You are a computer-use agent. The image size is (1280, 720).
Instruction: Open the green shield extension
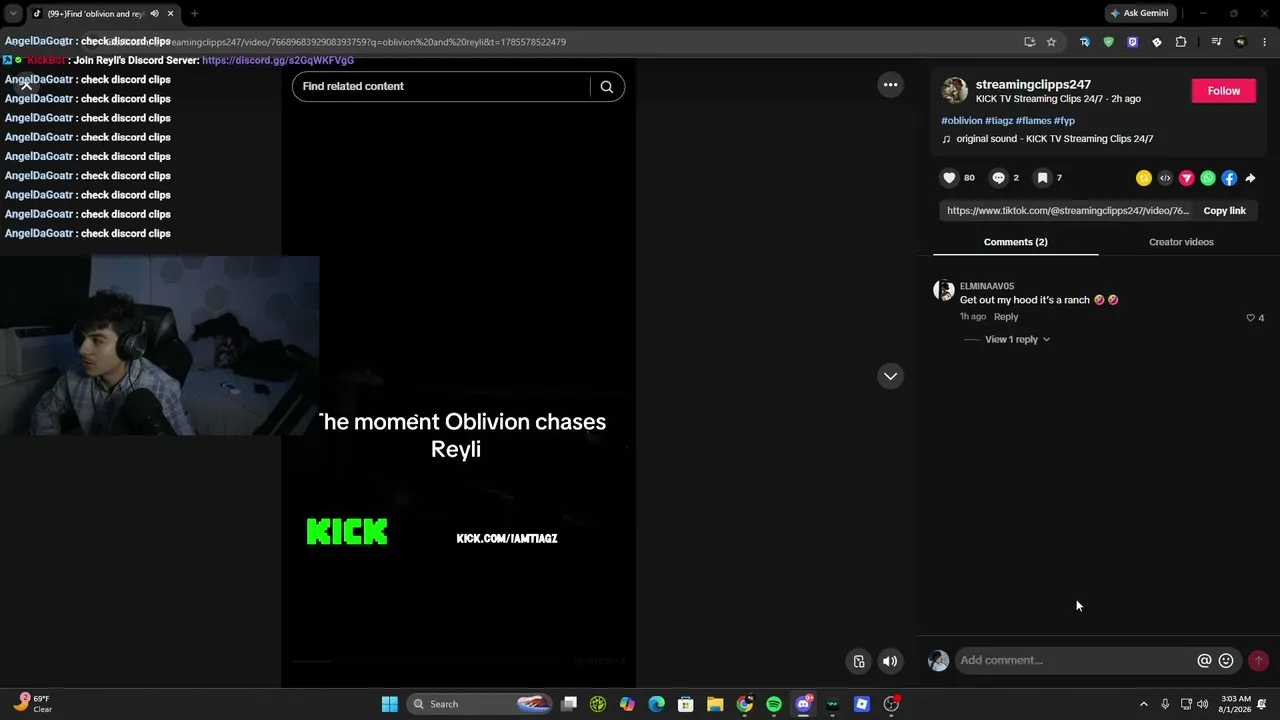tap(1108, 42)
